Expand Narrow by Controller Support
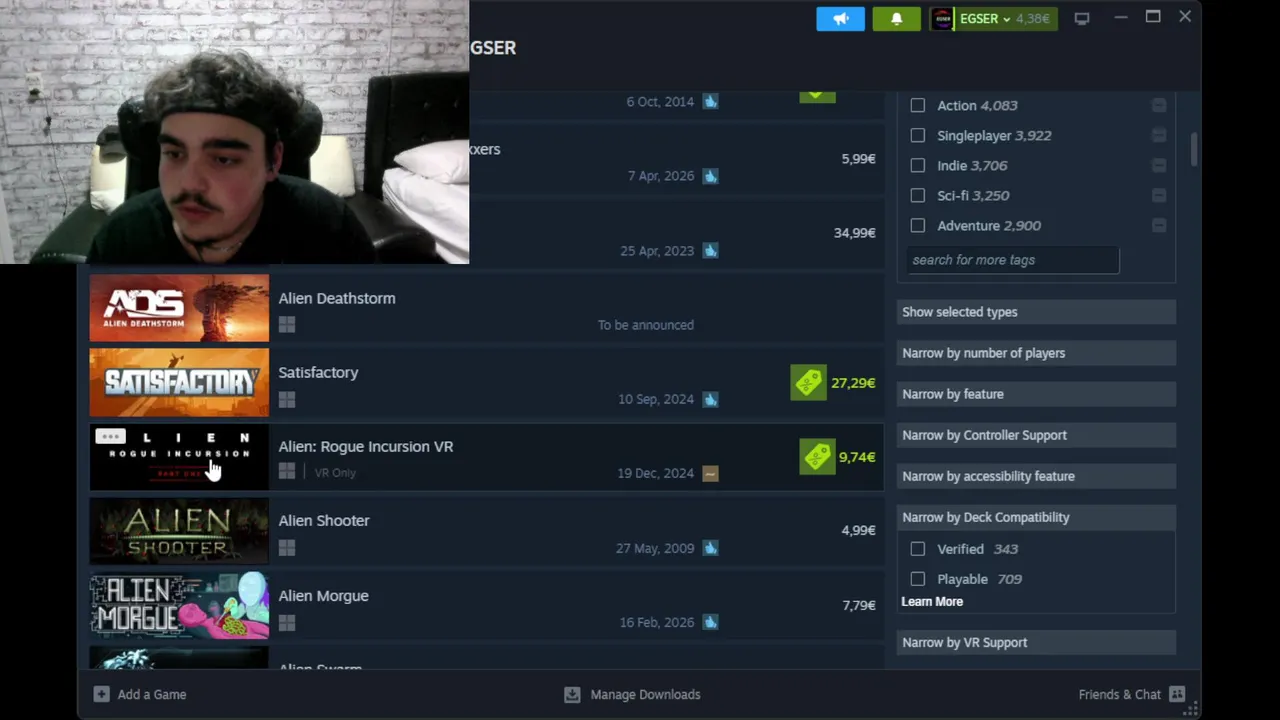 point(1036,435)
